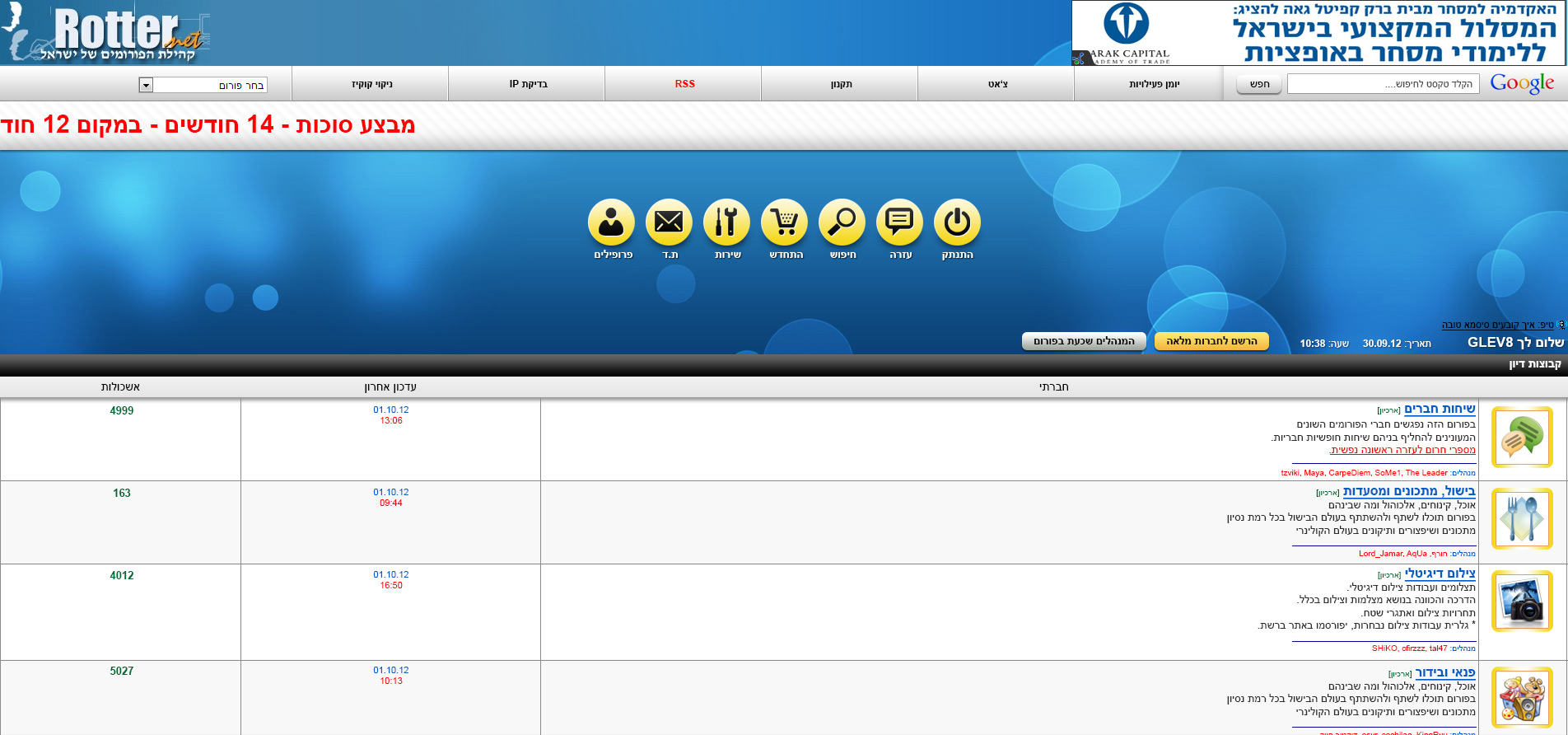Open the shopping cart renewal icon
Viewport: 1568px width, 735px height.
(784, 222)
